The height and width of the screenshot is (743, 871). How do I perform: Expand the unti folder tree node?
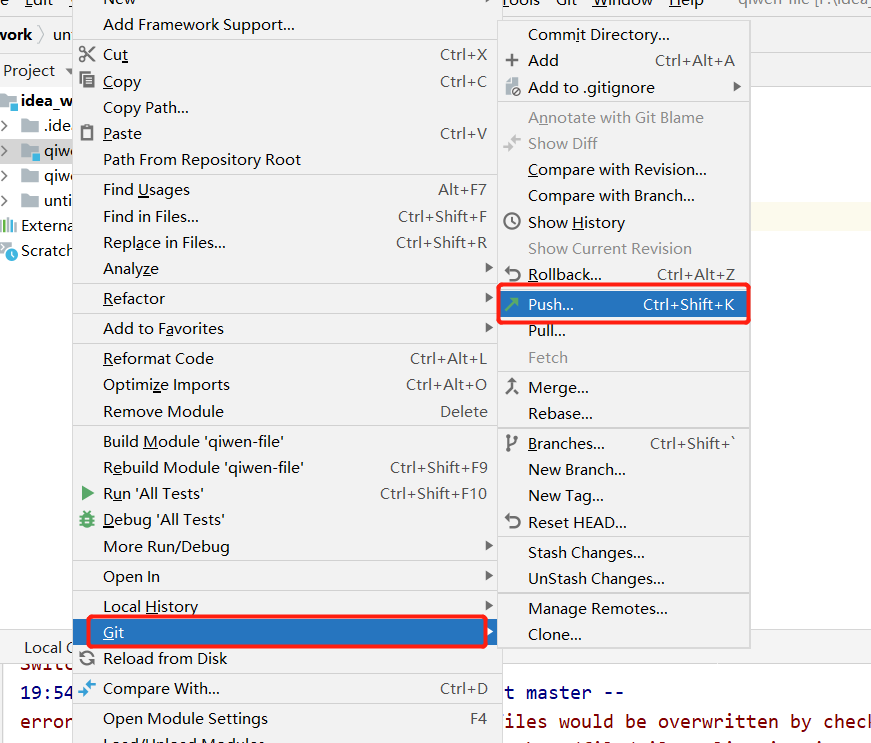tap(5, 200)
